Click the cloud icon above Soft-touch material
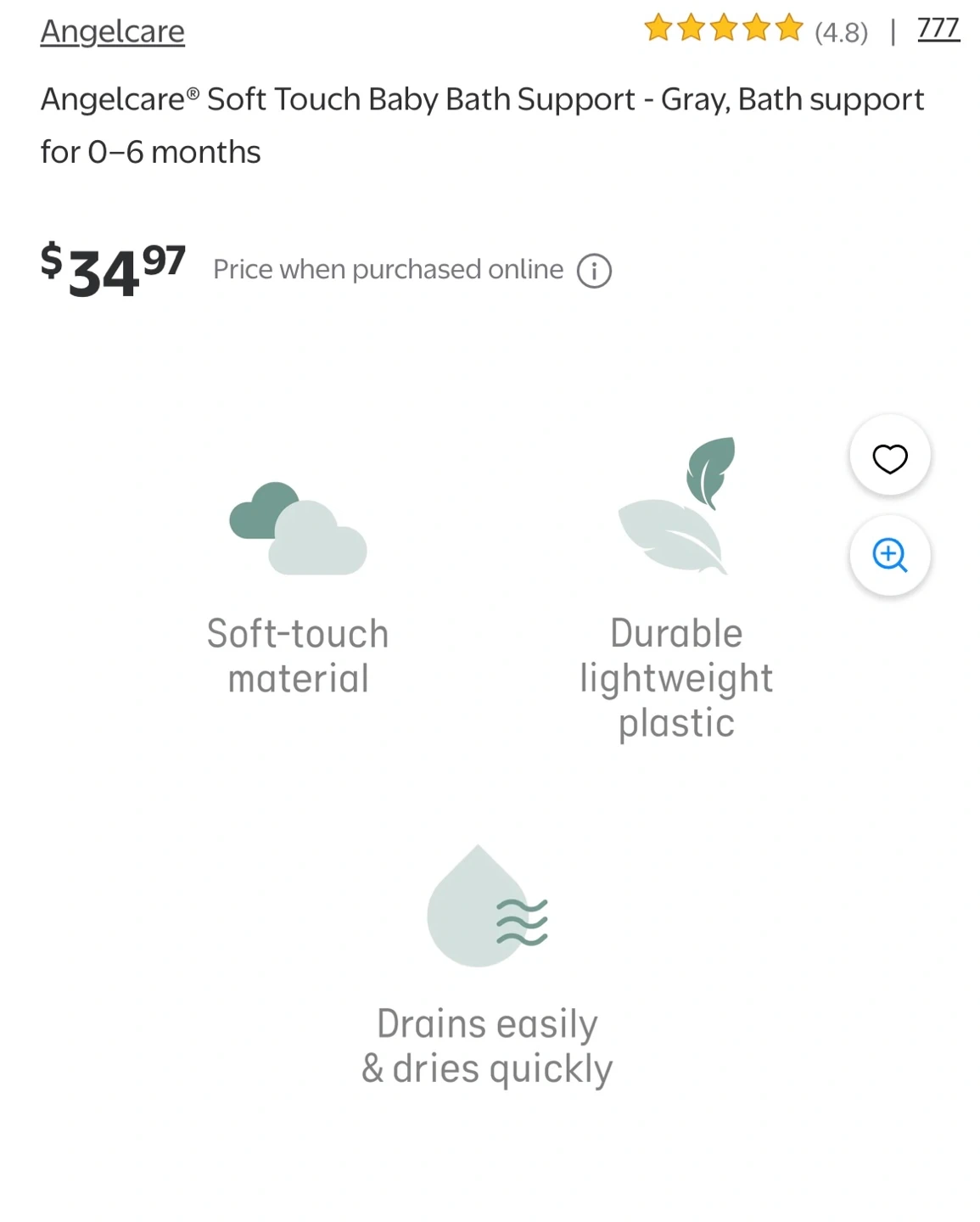 [x=298, y=530]
